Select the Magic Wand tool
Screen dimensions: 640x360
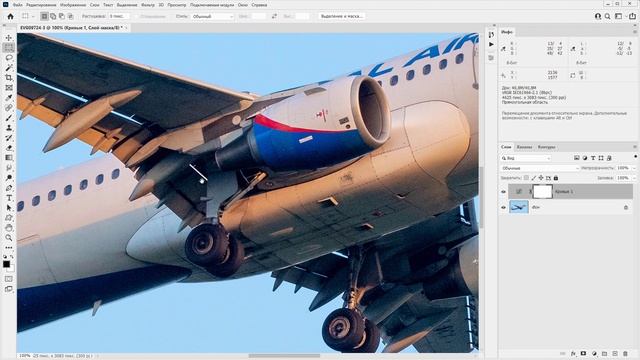[9, 68]
